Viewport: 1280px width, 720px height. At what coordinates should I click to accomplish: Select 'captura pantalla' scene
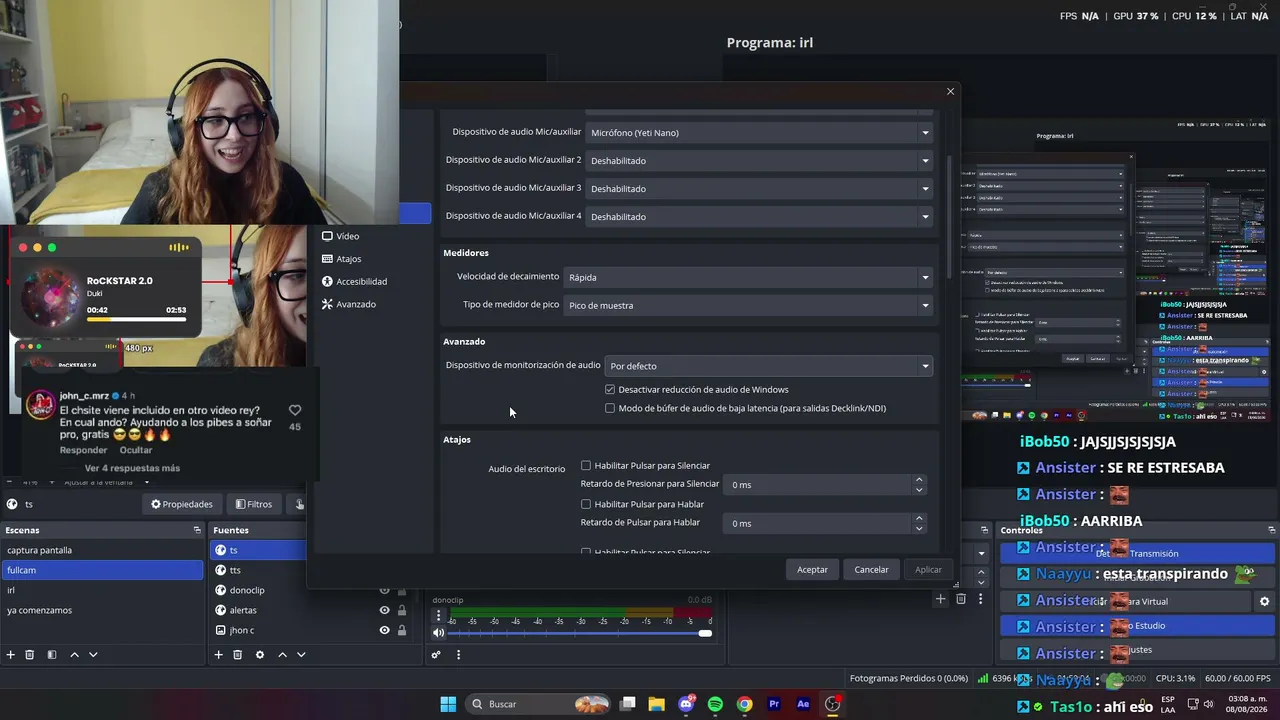click(x=102, y=550)
